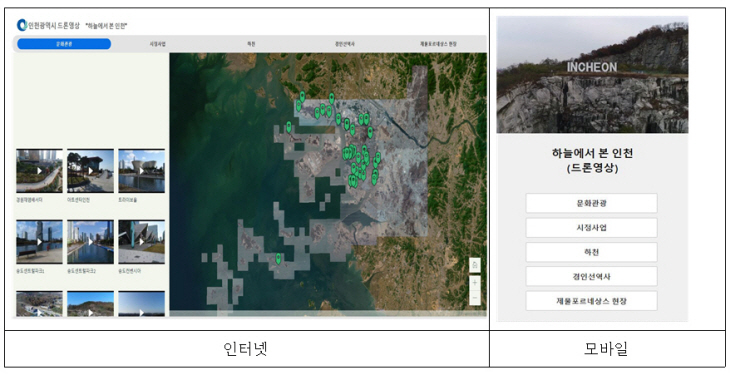Image resolution: width=730 pixels, height=375 pixels.
Task: Switch to the 시정사업 tab
Action: tap(157, 44)
